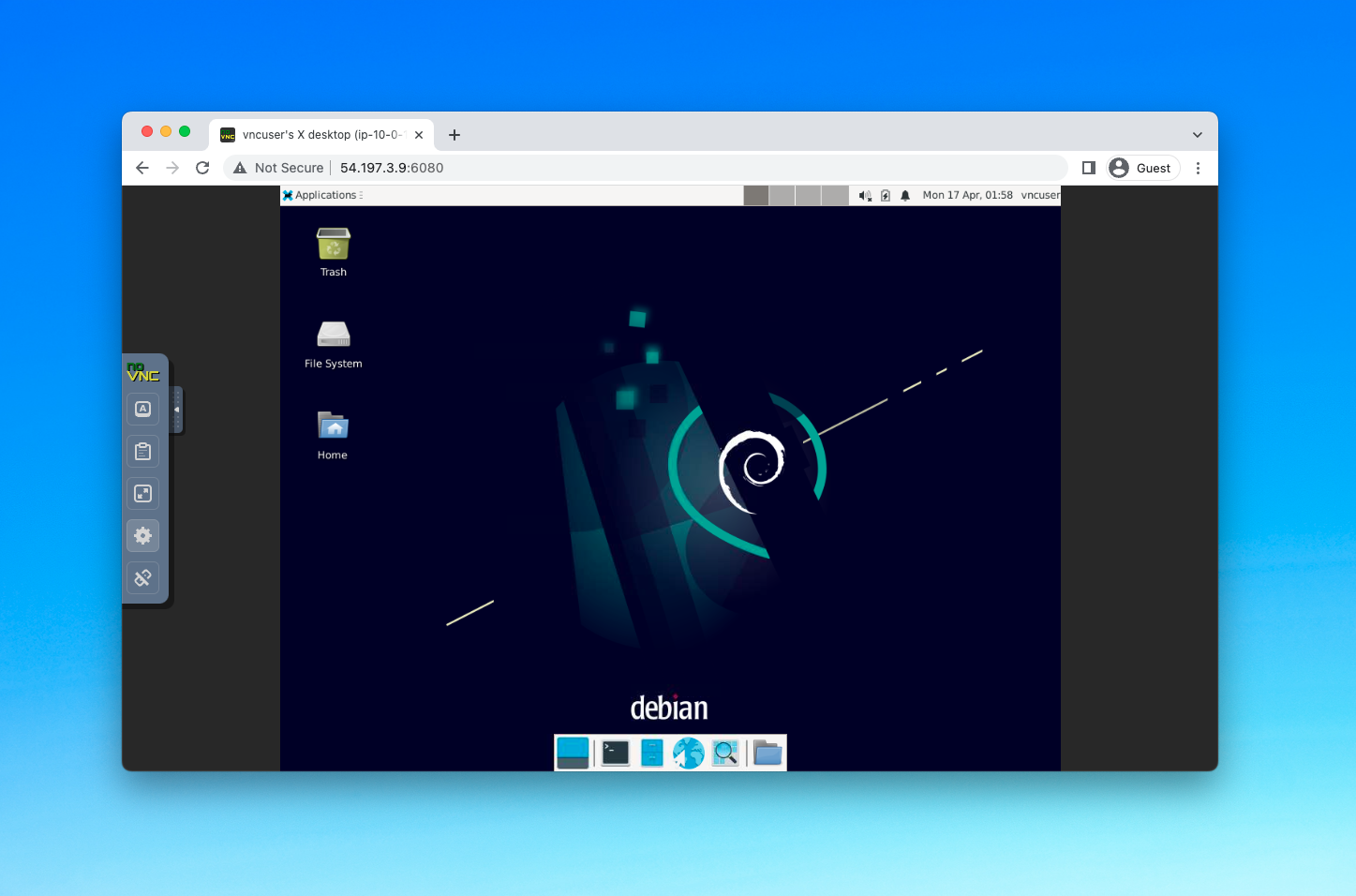Open the folder directory menu in dock
Viewport: 1356px width, 896px height.
tap(767, 753)
